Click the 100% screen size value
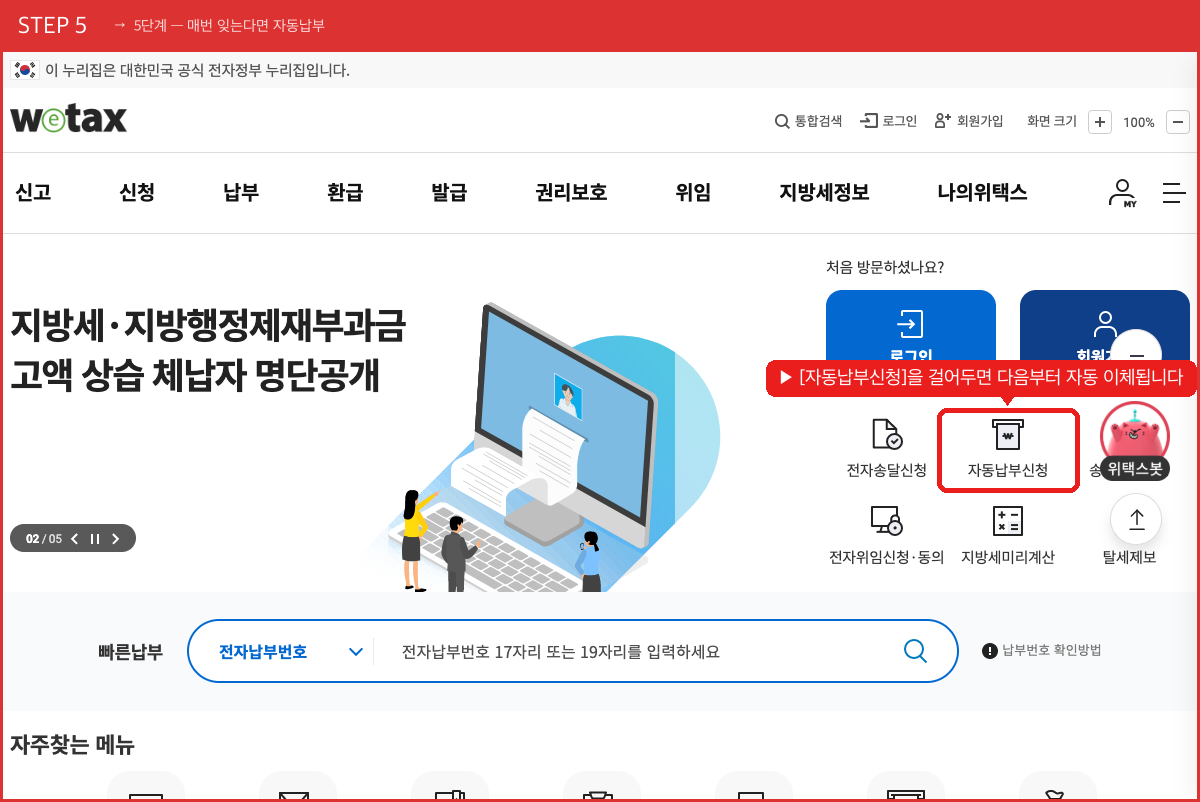Screen dimensions: 1200x802 coord(1139,122)
